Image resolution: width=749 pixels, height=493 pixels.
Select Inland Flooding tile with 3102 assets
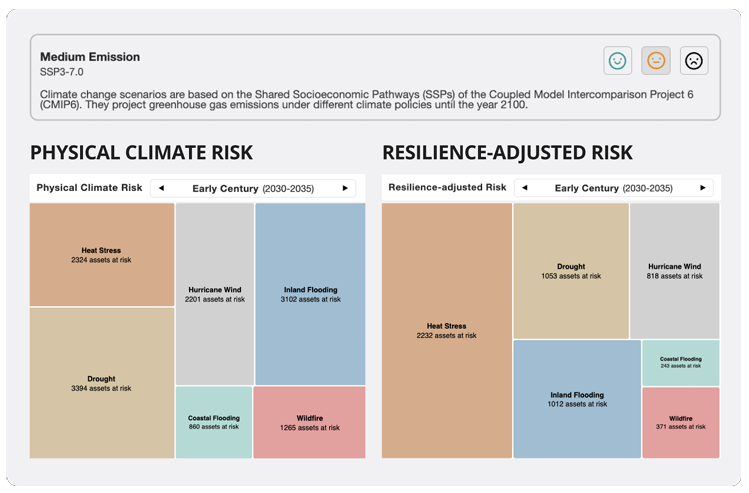pos(310,294)
